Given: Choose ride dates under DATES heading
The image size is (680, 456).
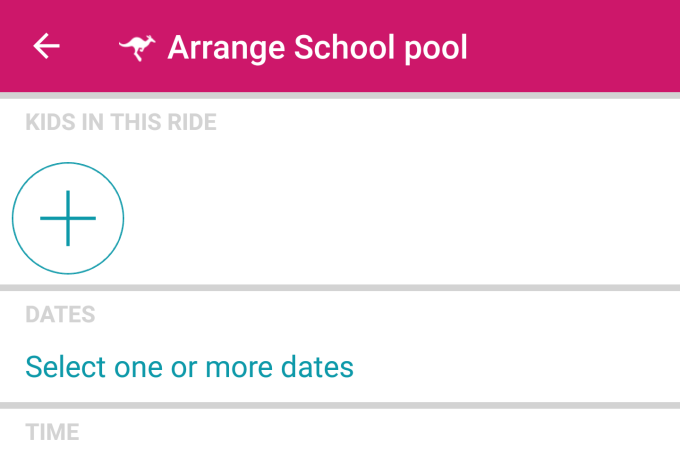Looking at the screenshot, I should (190, 367).
